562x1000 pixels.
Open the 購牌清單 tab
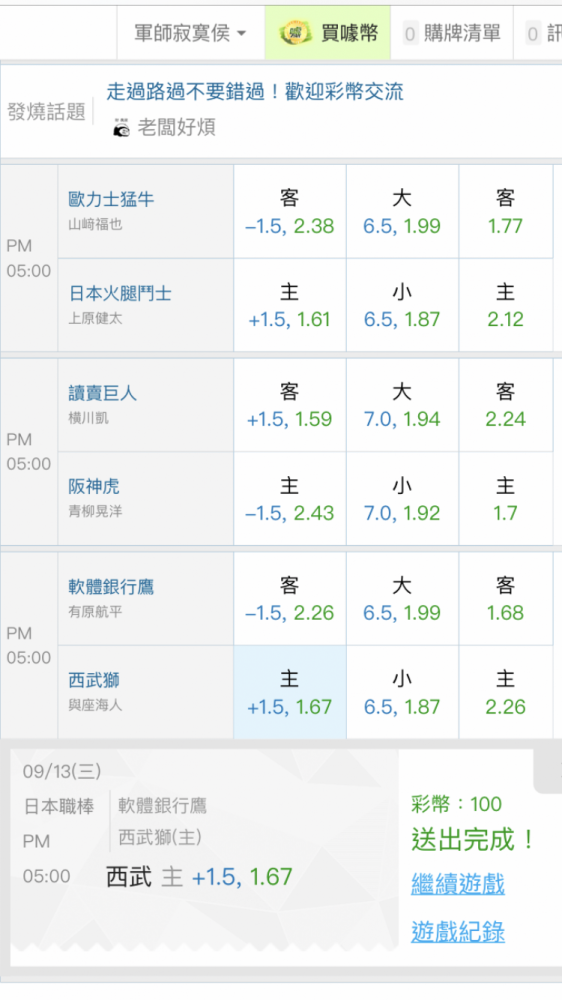pyautogui.click(x=452, y=33)
